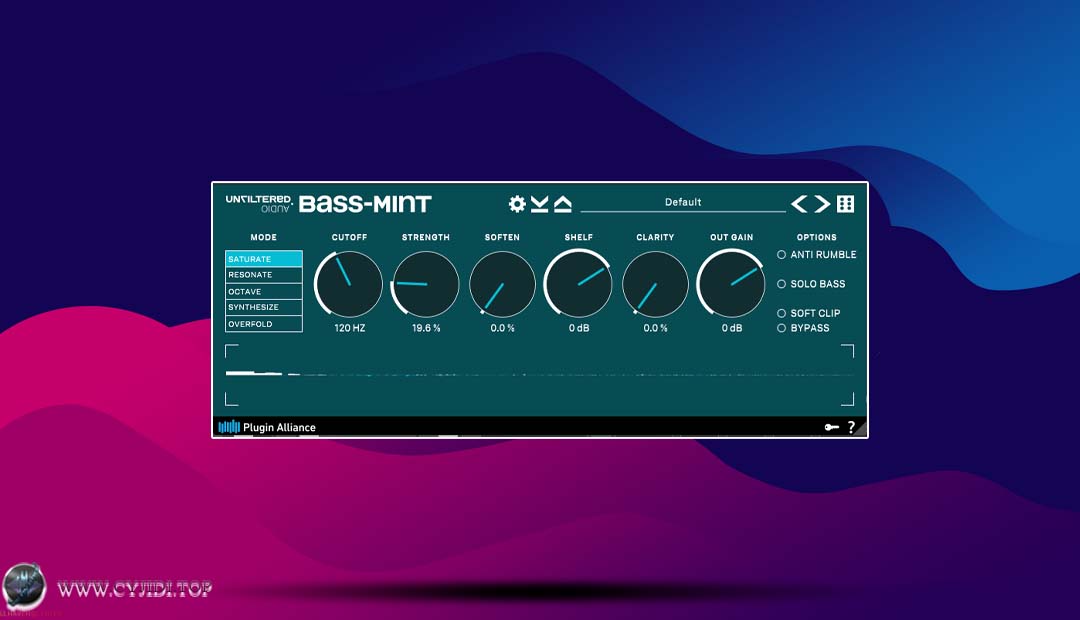
Task: Click the license key icon
Action: tap(831, 427)
